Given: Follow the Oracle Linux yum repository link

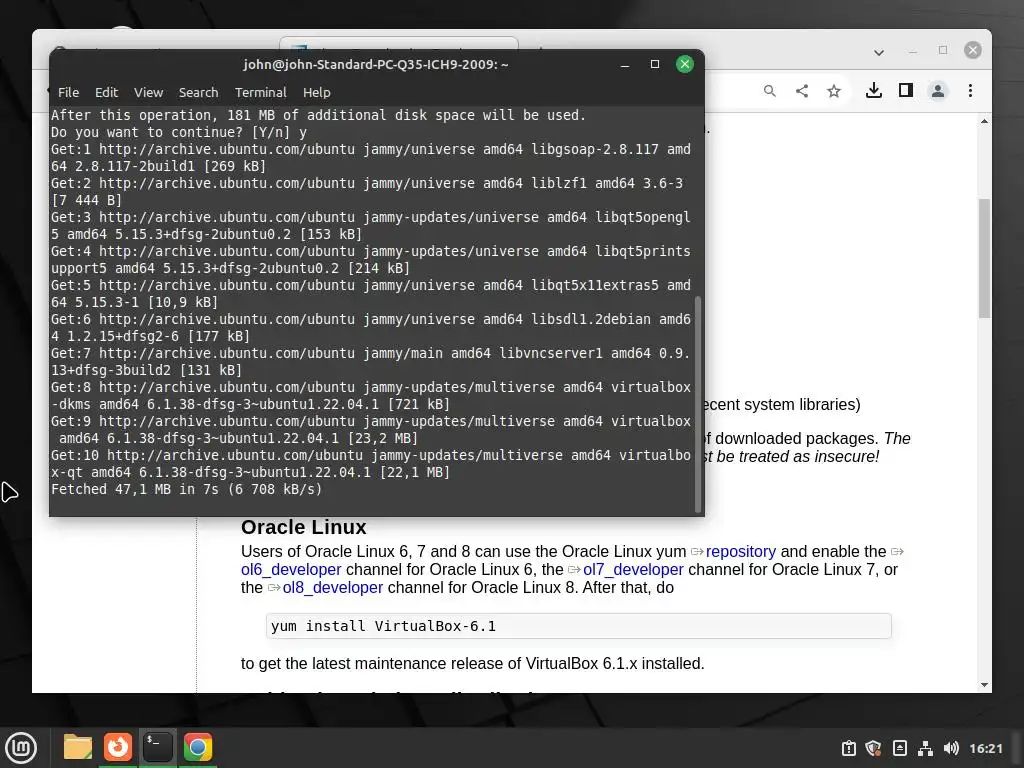Looking at the screenshot, I should point(741,551).
